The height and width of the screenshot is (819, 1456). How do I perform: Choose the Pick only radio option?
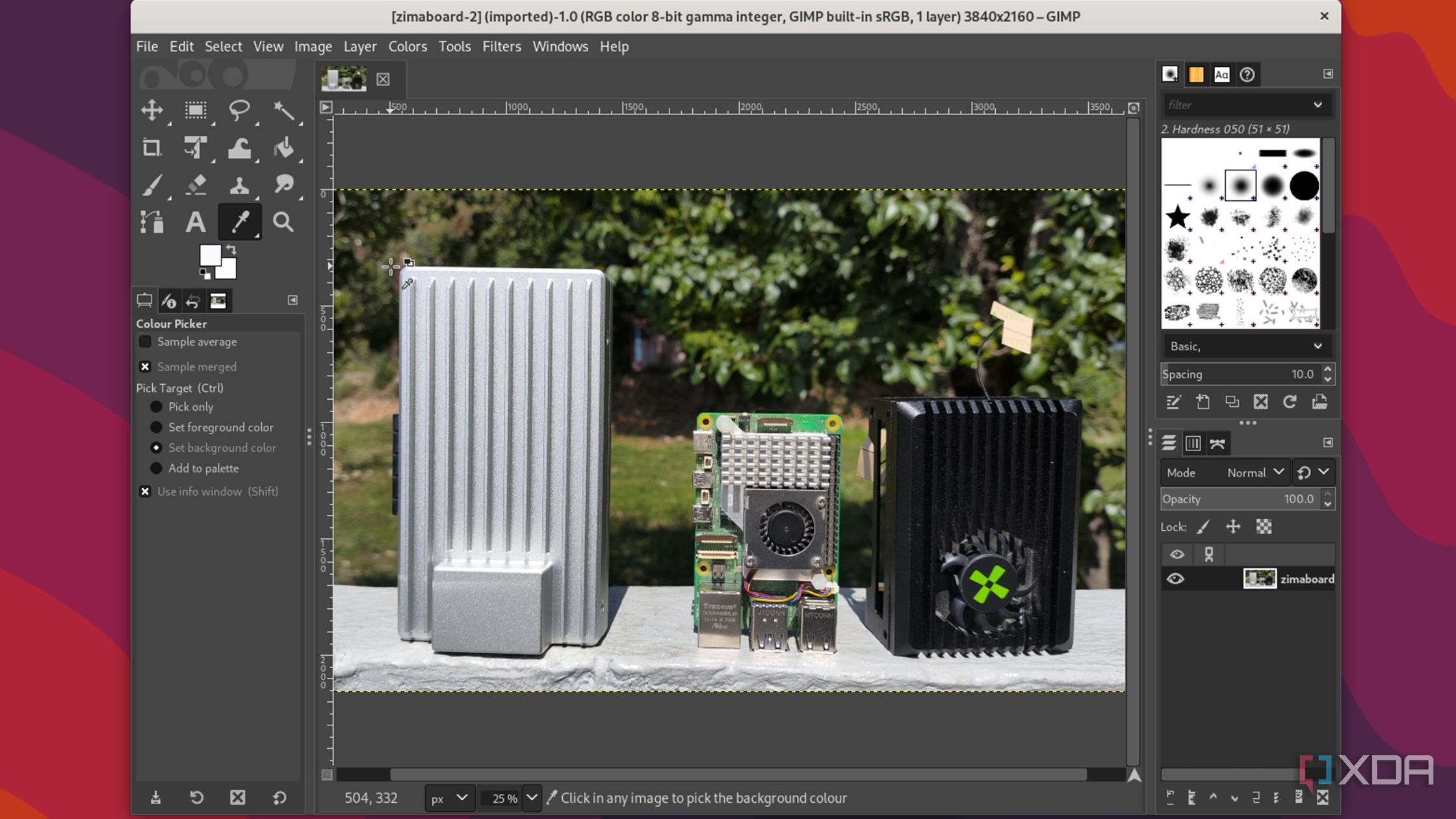point(156,406)
